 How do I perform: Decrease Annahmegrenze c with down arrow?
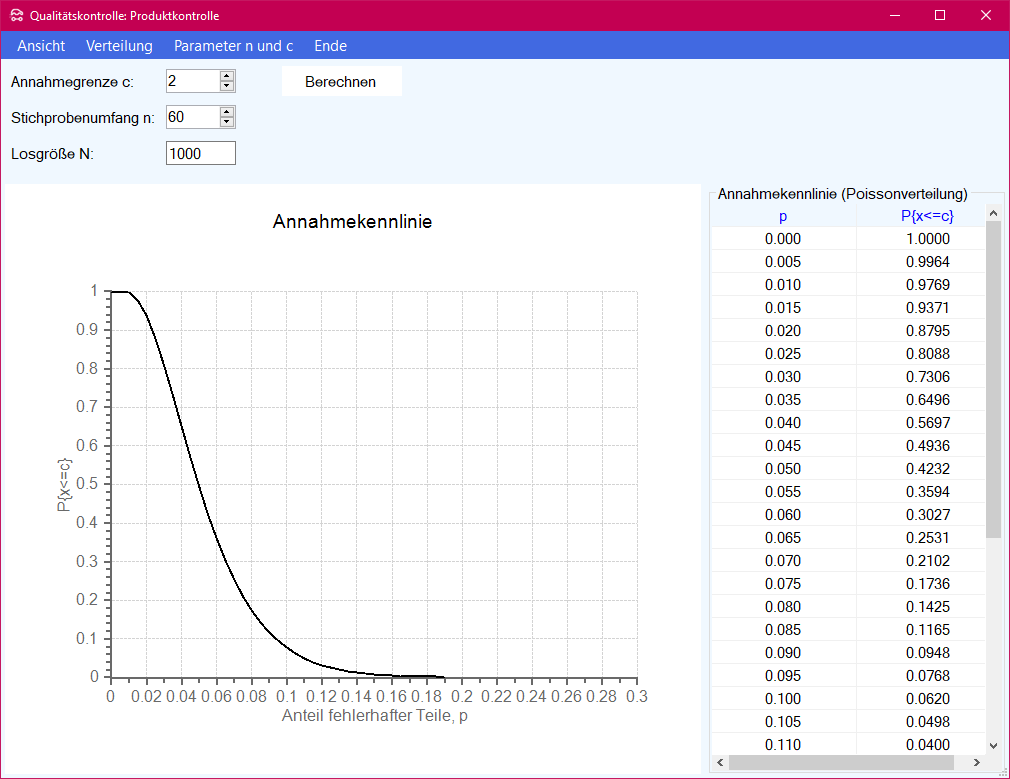point(227,87)
